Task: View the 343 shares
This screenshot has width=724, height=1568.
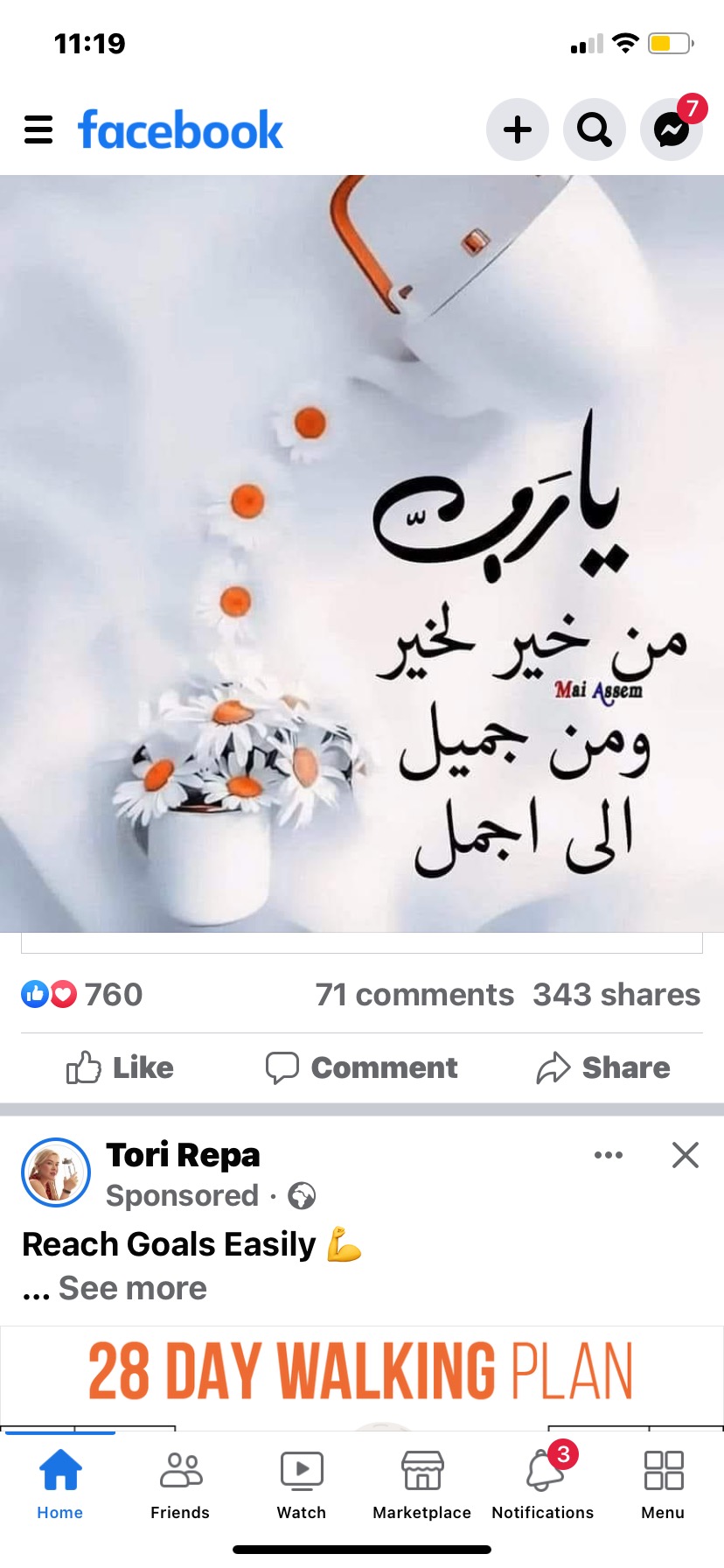Action: coord(616,995)
